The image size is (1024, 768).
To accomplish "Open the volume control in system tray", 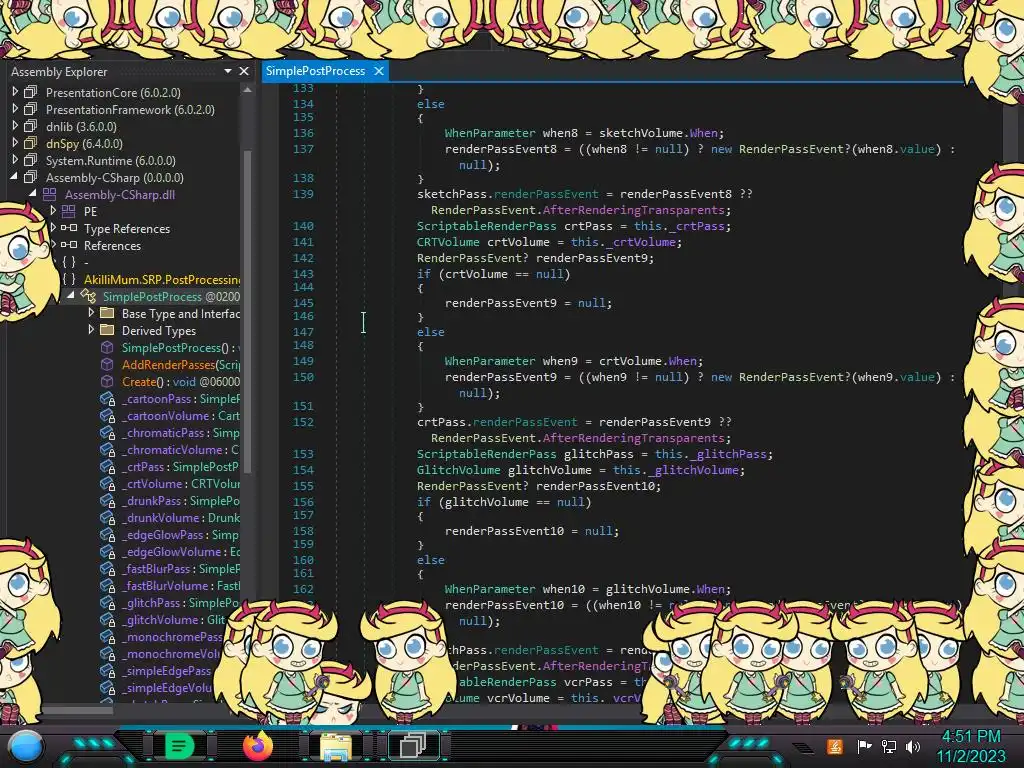I will pyautogui.click(x=913, y=746).
